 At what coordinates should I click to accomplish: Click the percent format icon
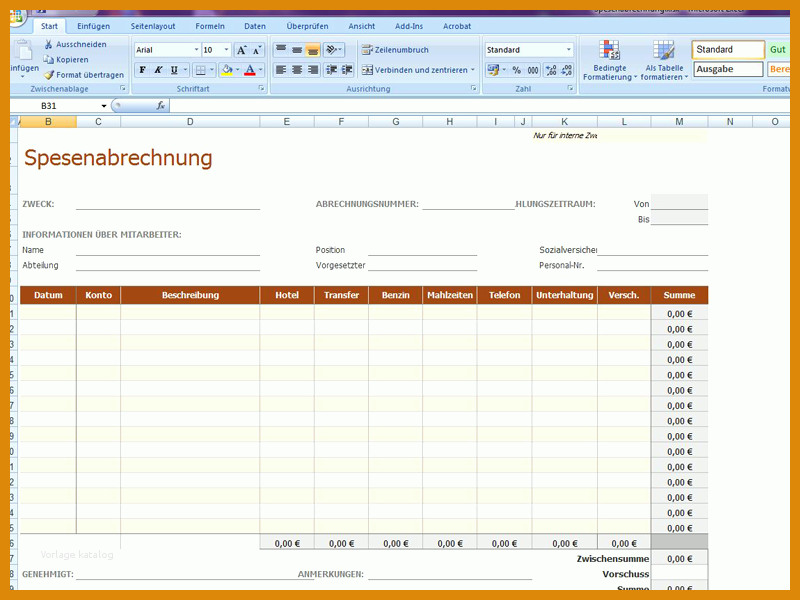(x=517, y=70)
